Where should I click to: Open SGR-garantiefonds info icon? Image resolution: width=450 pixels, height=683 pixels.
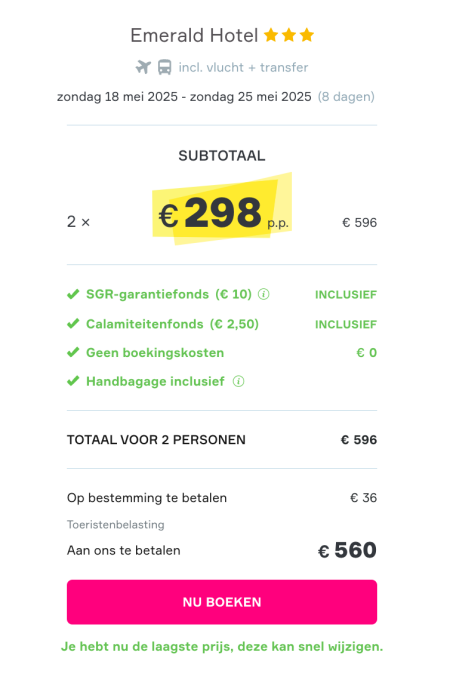[264, 294]
